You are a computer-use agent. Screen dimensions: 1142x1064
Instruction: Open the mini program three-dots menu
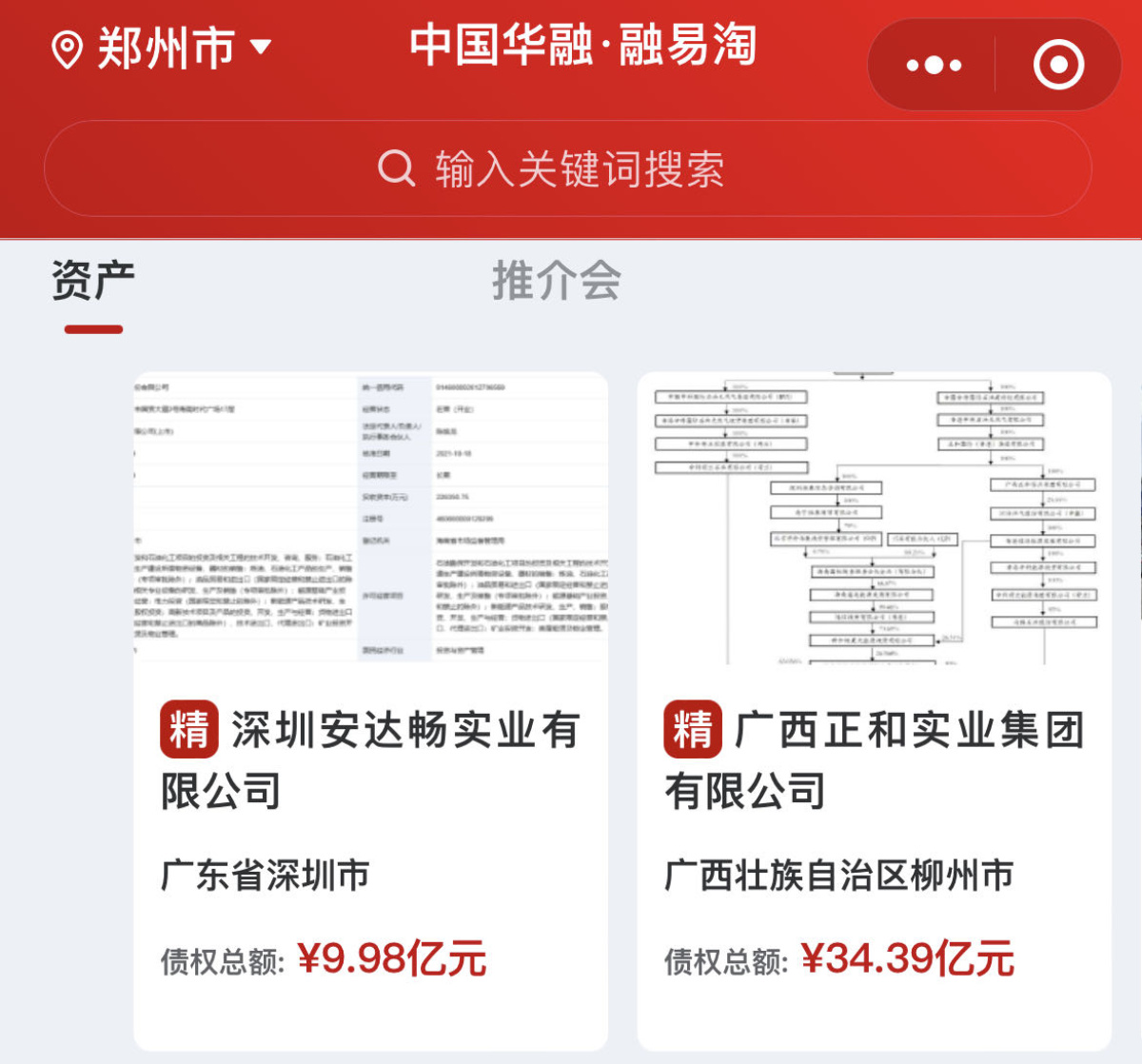point(934,65)
